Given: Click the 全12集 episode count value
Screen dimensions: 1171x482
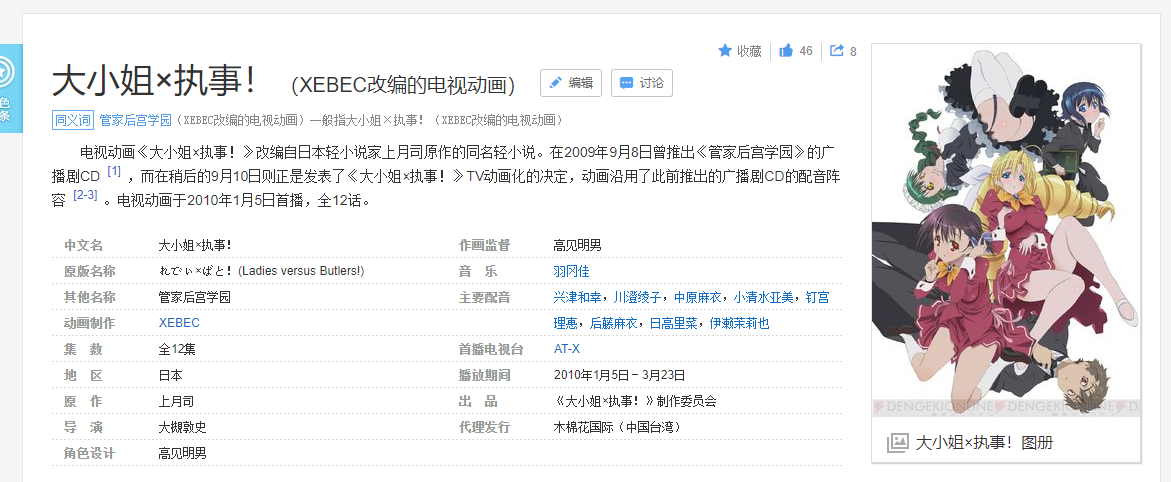Looking at the screenshot, I should [177, 349].
